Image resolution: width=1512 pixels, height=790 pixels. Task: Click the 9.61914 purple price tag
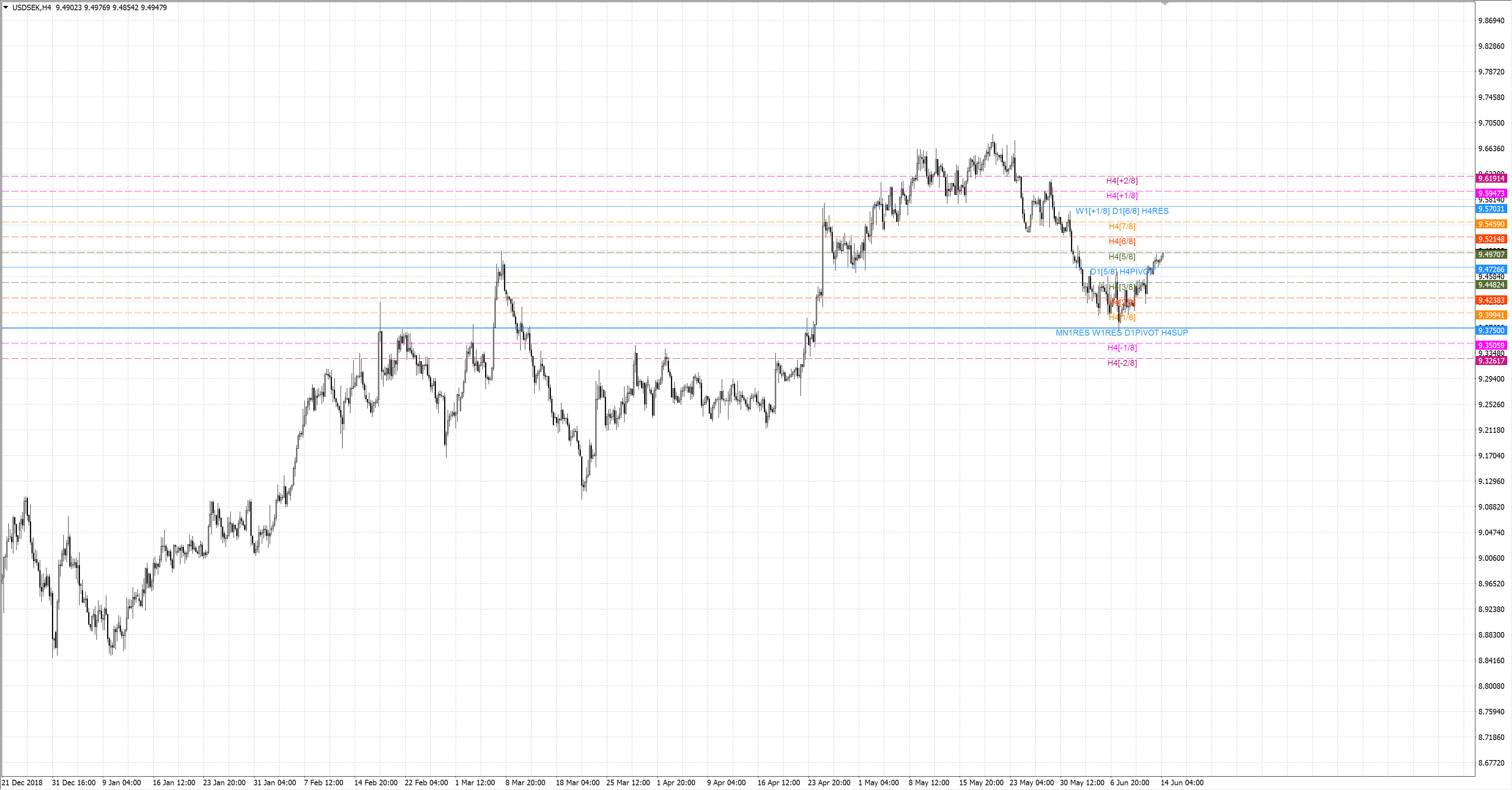click(x=1492, y=178)
